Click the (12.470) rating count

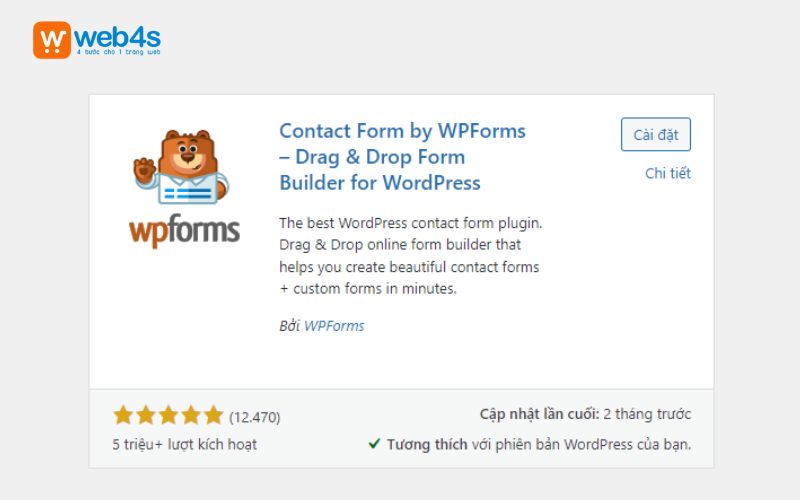(254, 416)
